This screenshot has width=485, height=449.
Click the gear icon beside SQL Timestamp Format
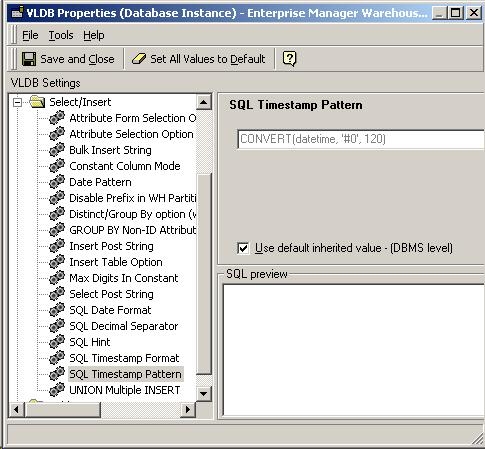coord(57,358)
